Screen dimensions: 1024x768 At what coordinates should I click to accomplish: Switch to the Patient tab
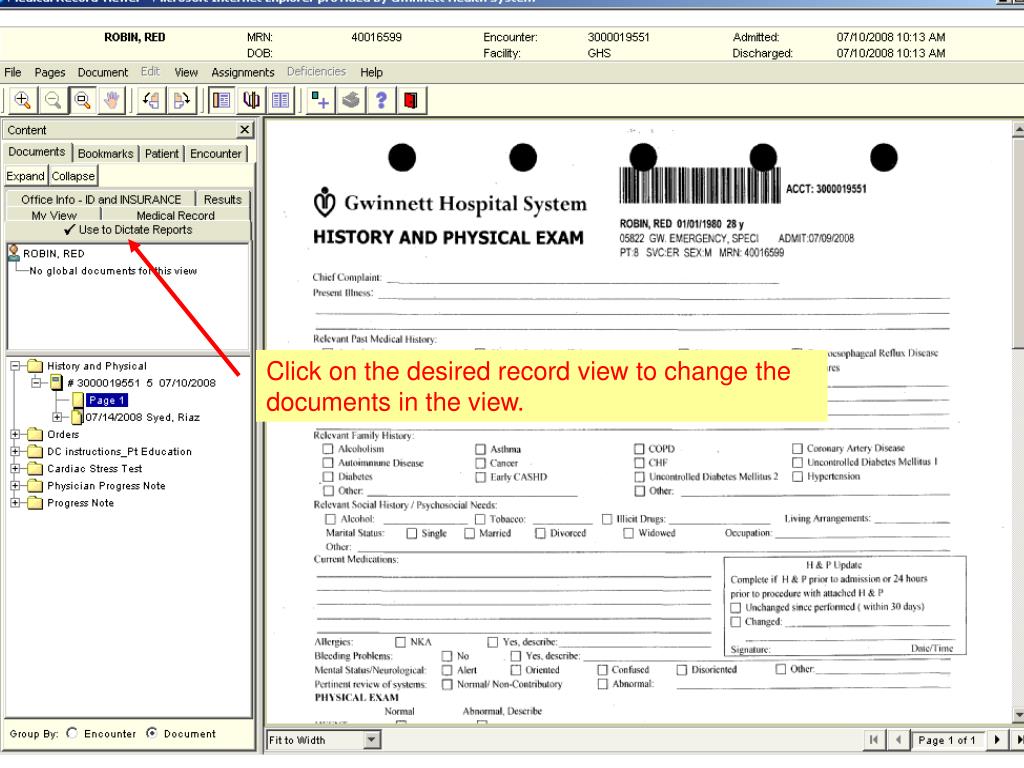point(161,153)
